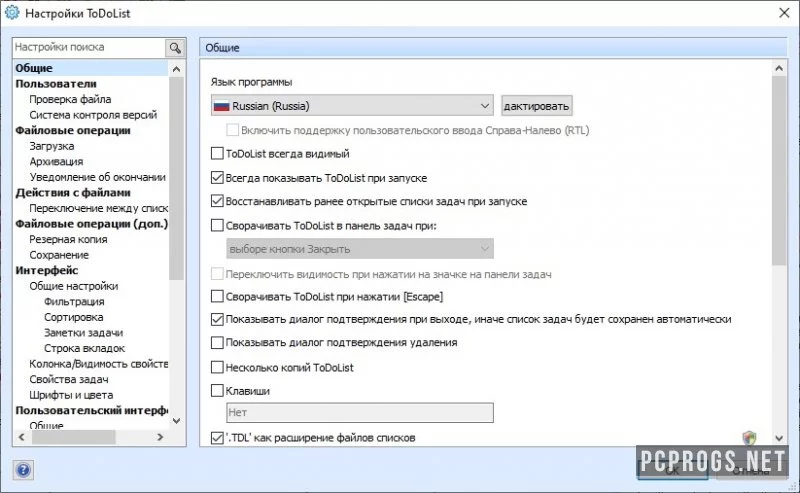Click tree horizontal scrollbar right arrow
This screenshot has width=800, height=493.
tap(160, 437)
